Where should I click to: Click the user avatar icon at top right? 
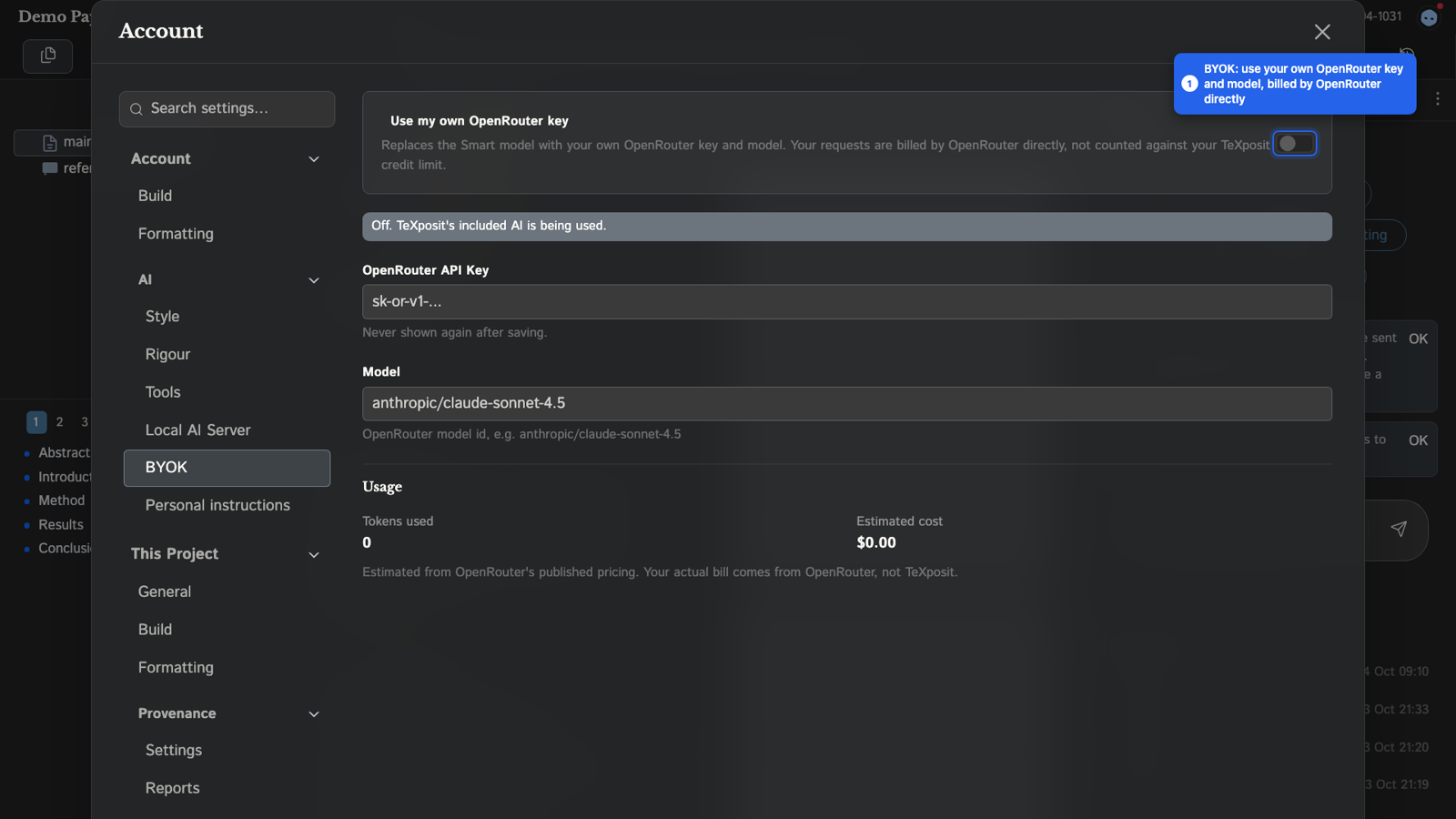[1429, 17]
